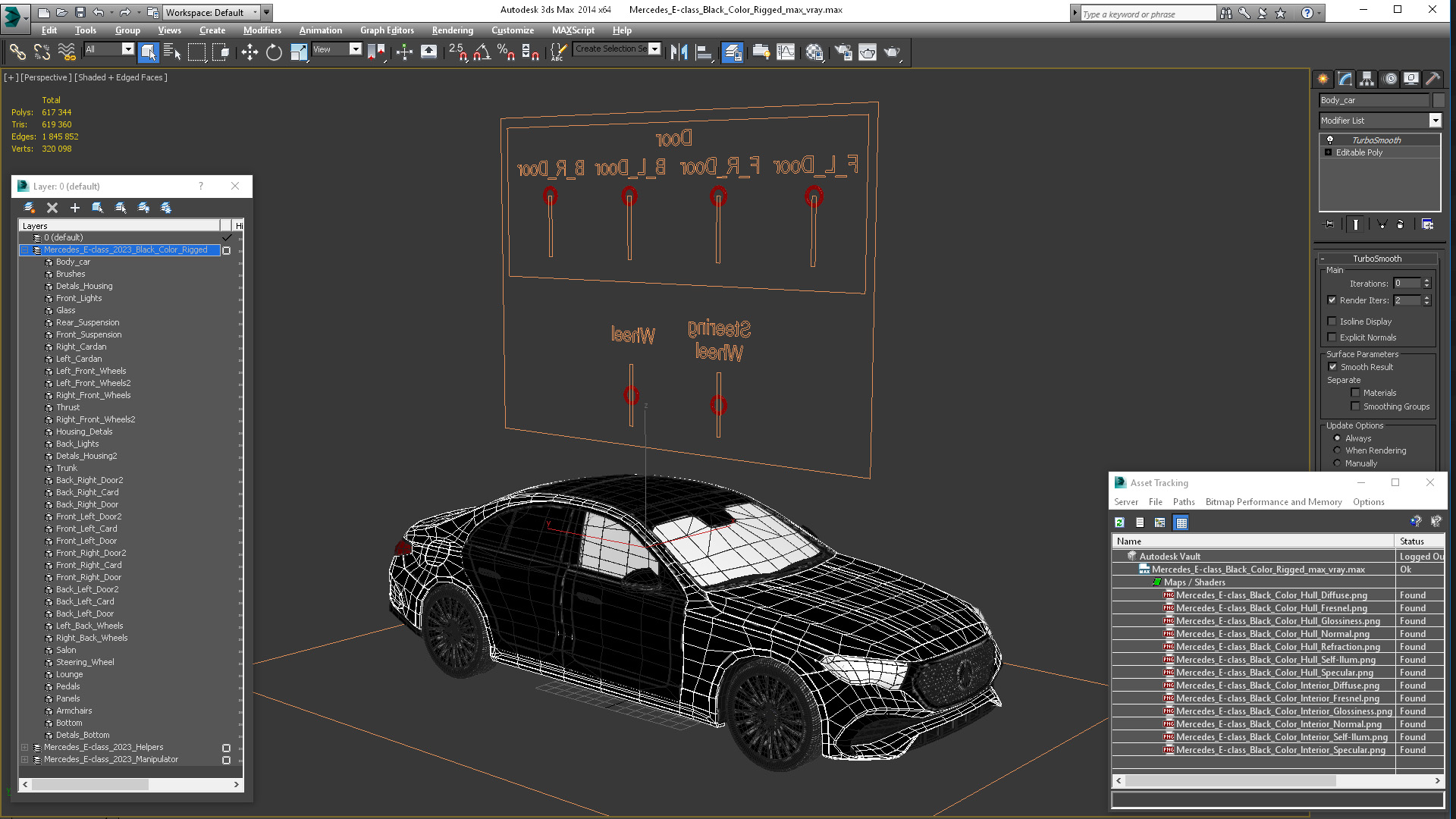Activate Select and Rotate tool
The height and width of the screenshot is (819, 1456).
274,52
